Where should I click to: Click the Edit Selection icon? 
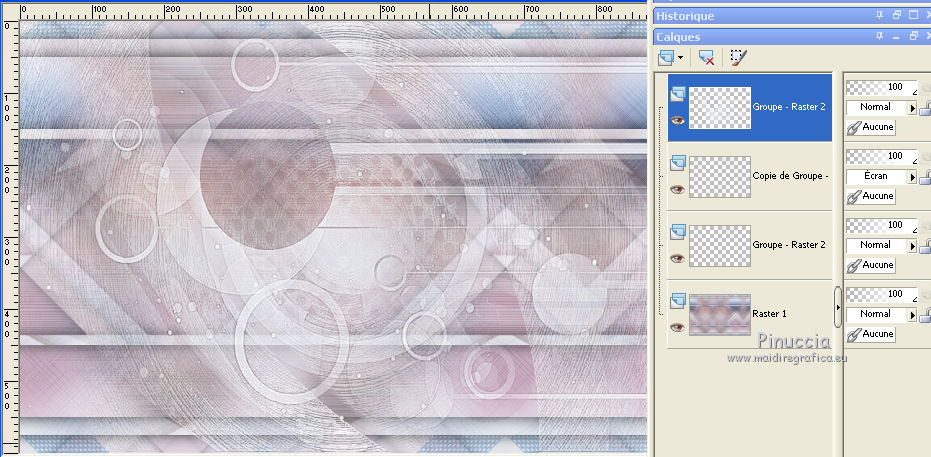click(738, 58)
